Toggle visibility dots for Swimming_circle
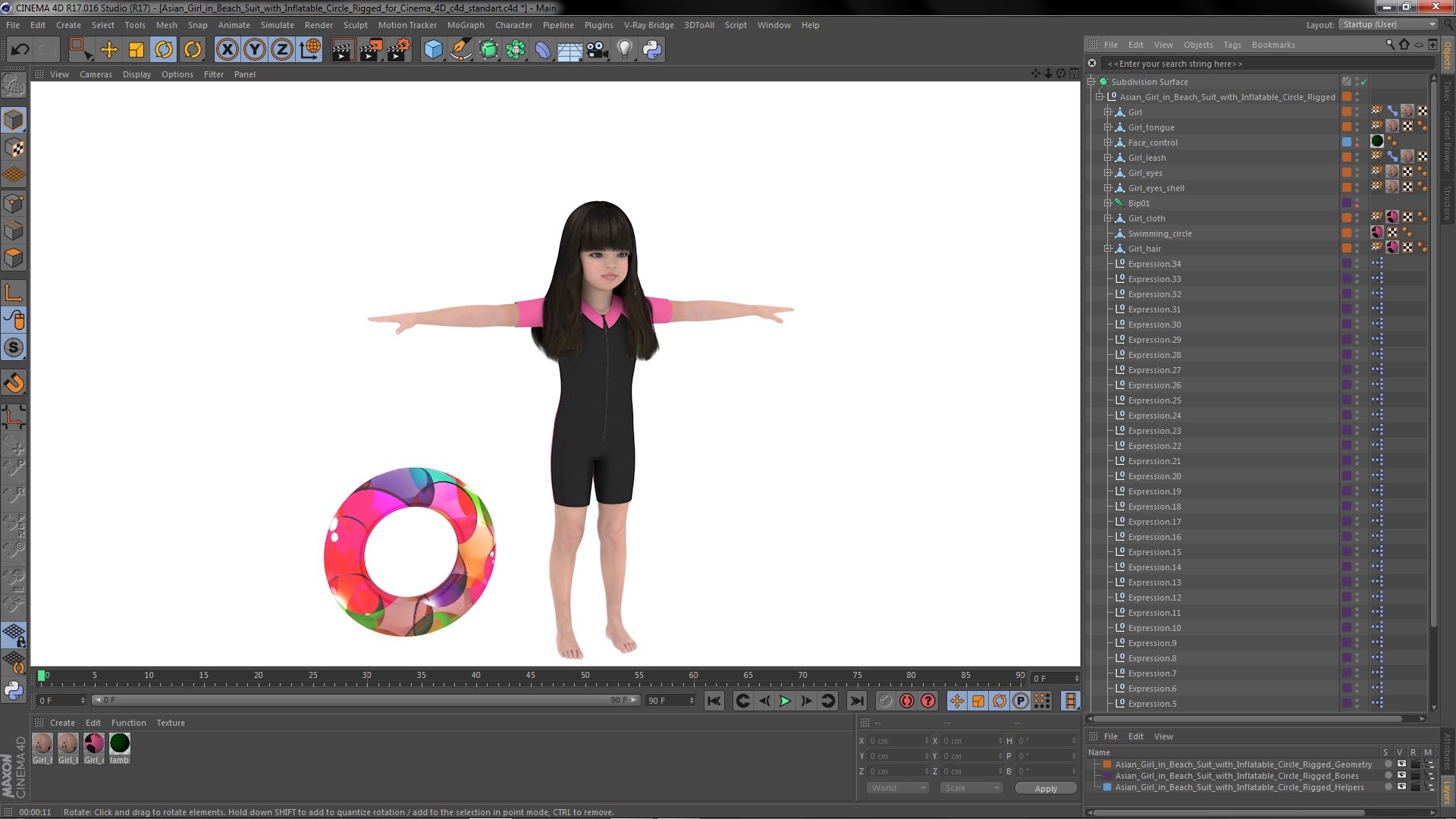The width and height of the screenshot is (1456, 819). click(x=1357, y=234)
